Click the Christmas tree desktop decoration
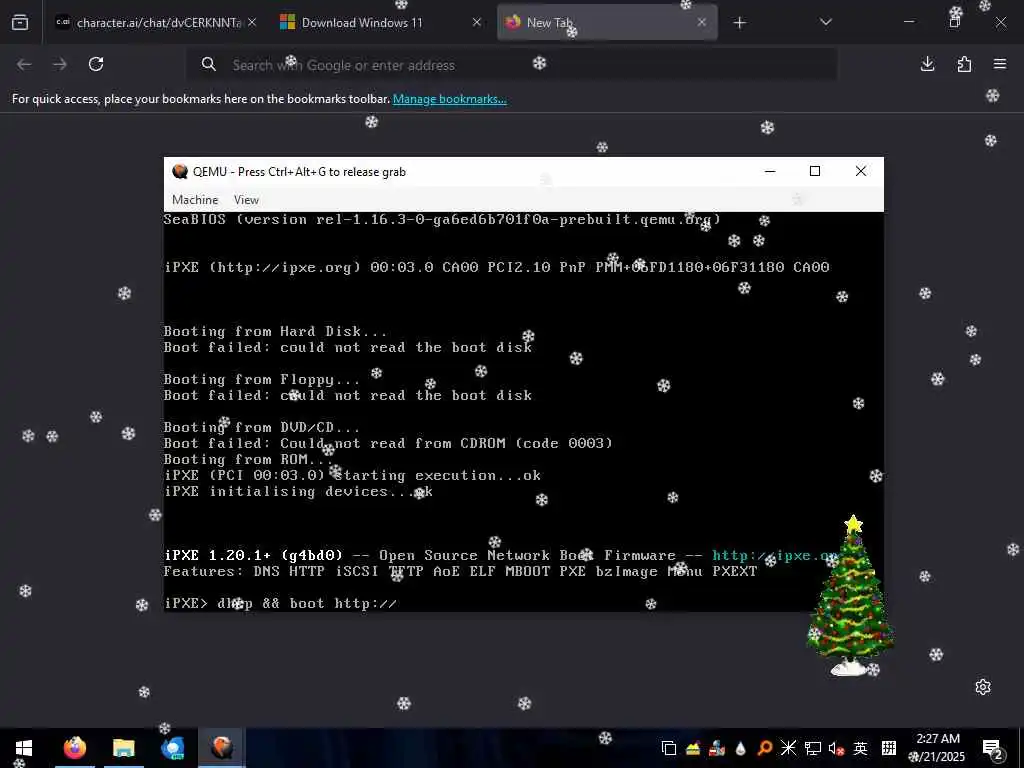Image resolution: width=1024 pixels, height=768 pixels. (850, 595)
